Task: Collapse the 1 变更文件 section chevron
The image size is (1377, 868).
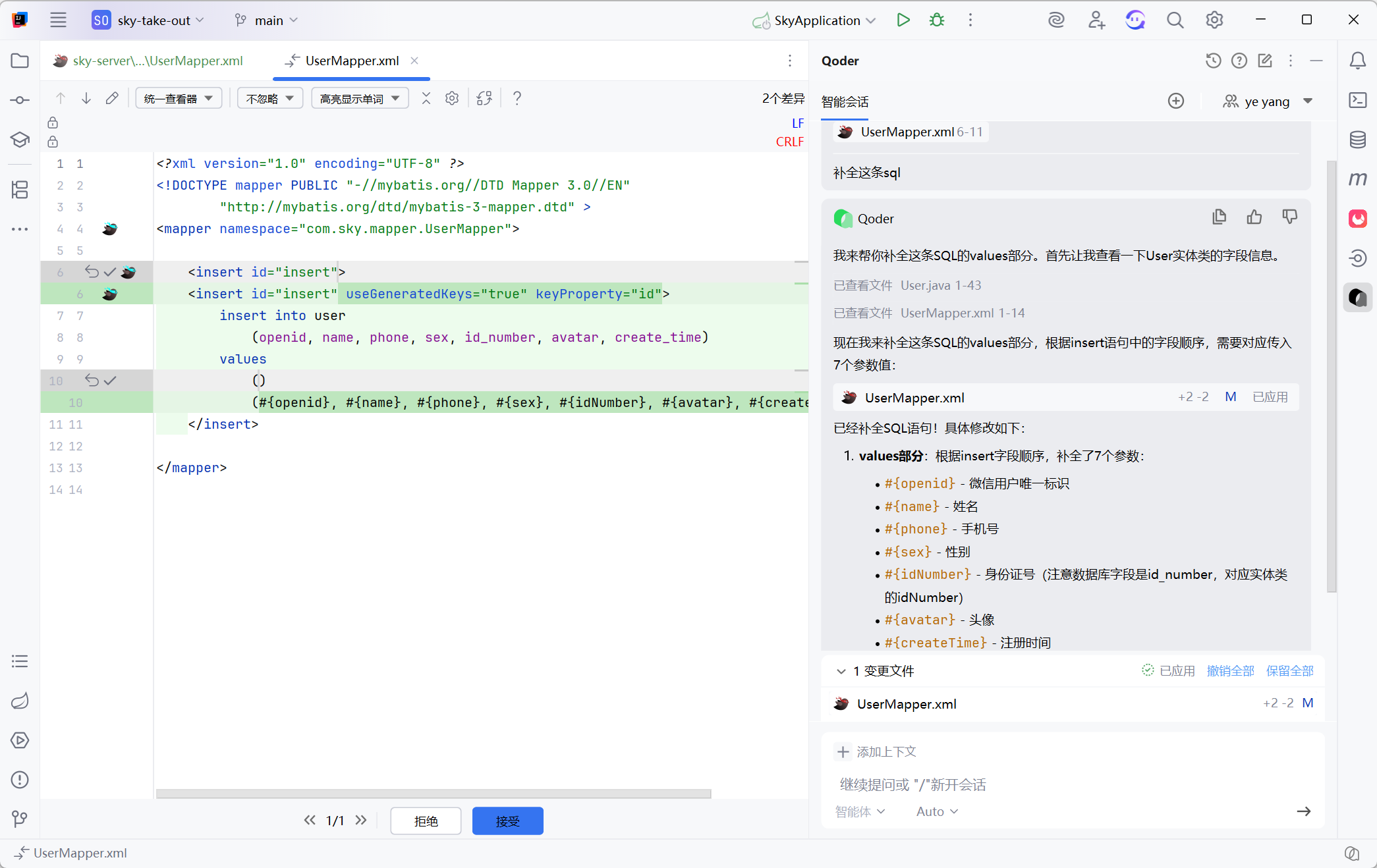Action: click(841, 671)
